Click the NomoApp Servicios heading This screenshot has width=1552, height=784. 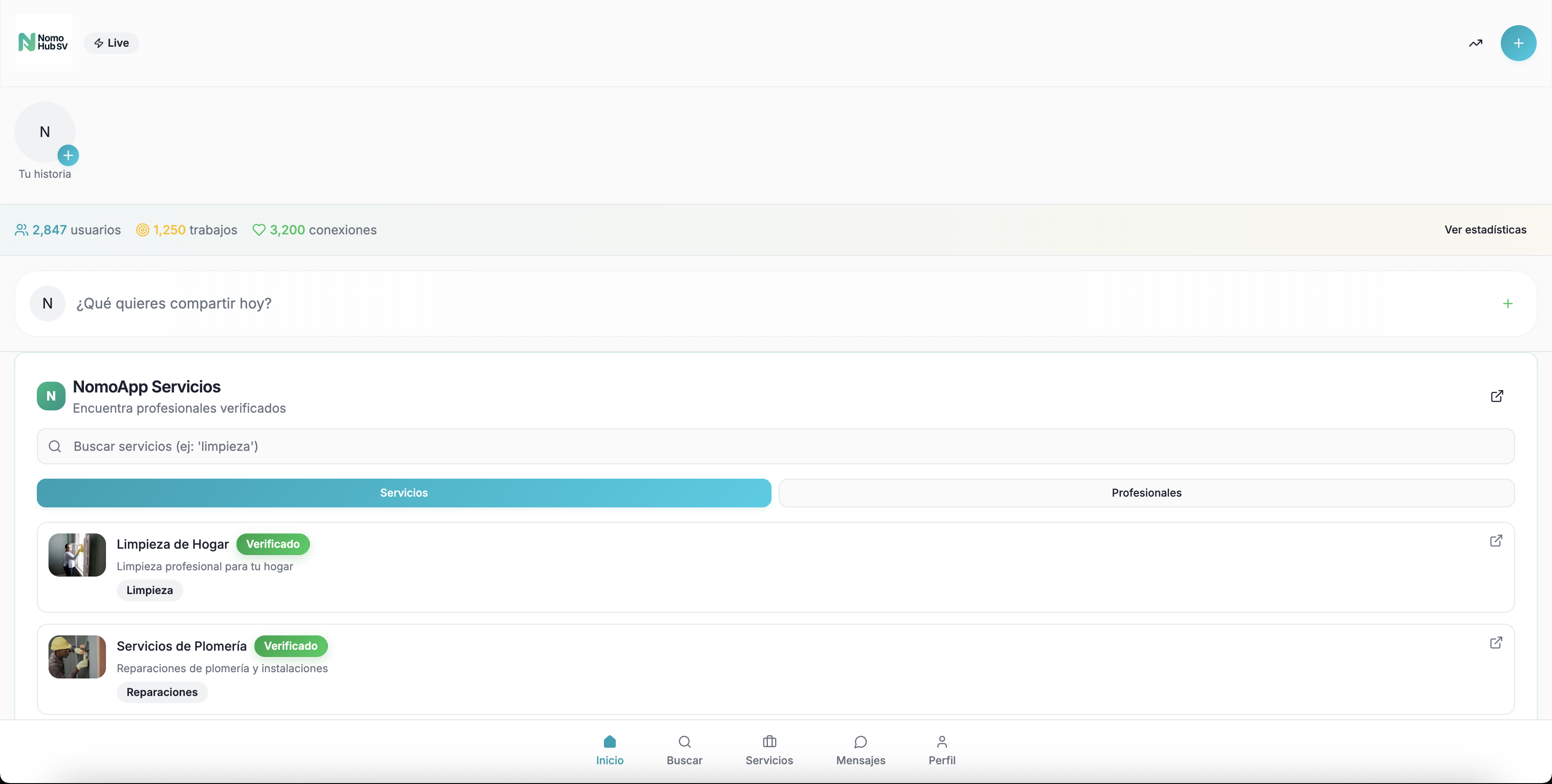point(146,387)
